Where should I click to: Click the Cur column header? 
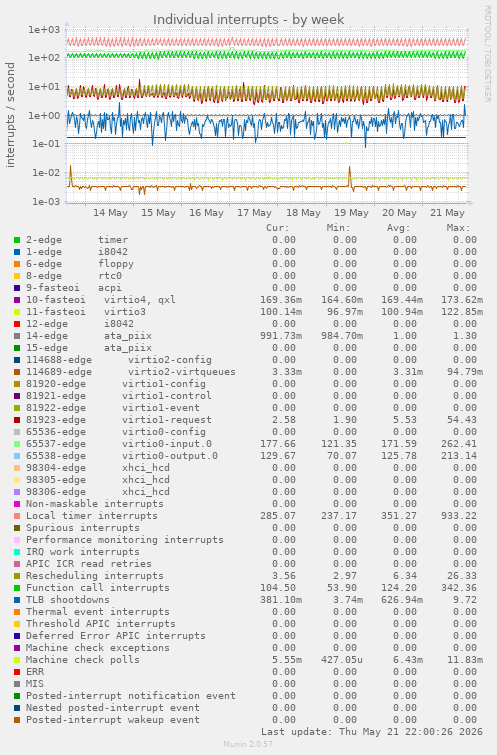coord(278,228)
